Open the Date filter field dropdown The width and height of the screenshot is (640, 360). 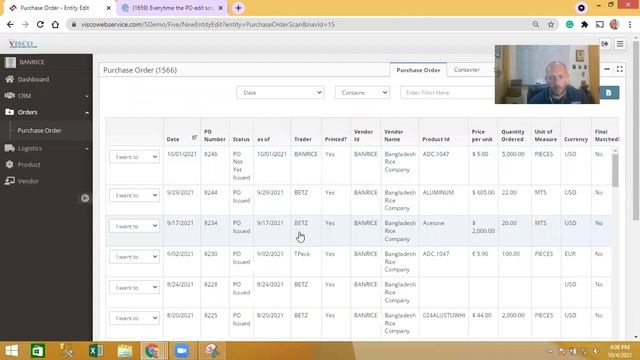(280, 93)
